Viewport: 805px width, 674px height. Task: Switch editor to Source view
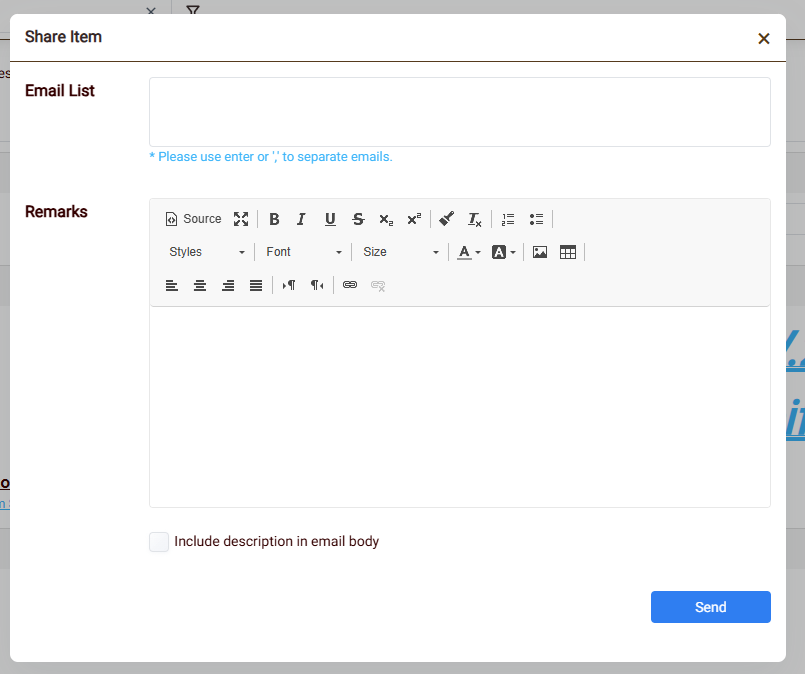tap(193, 219)
